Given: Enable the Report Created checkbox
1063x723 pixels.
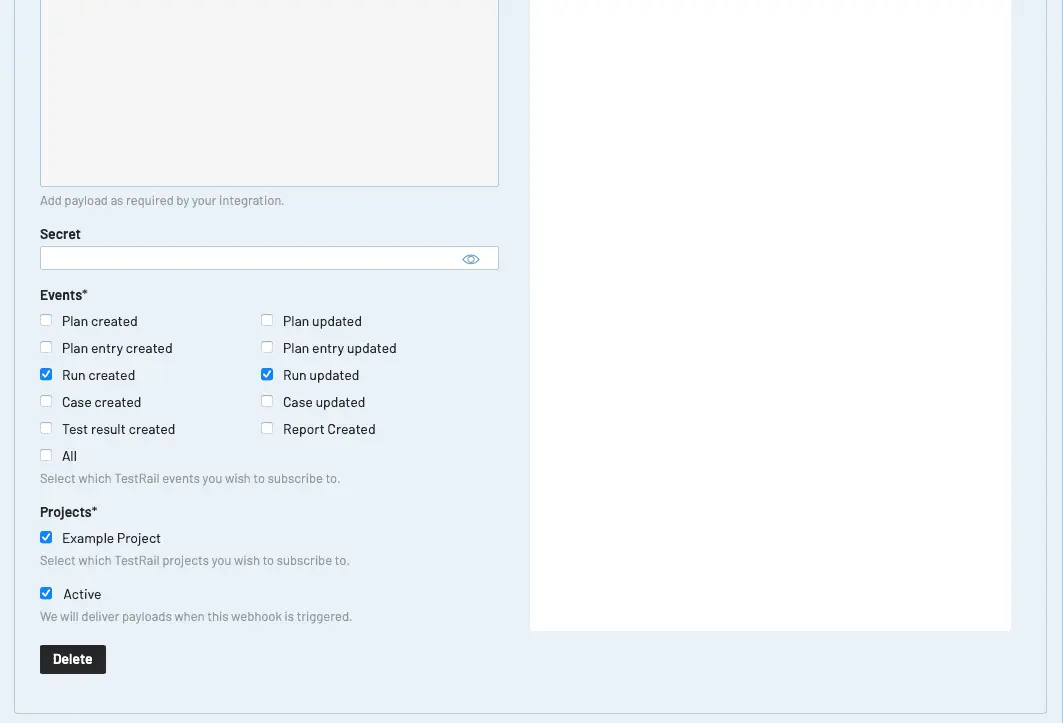Looking at the screenshot, I should pyautogui.click(x=267, y=429).
